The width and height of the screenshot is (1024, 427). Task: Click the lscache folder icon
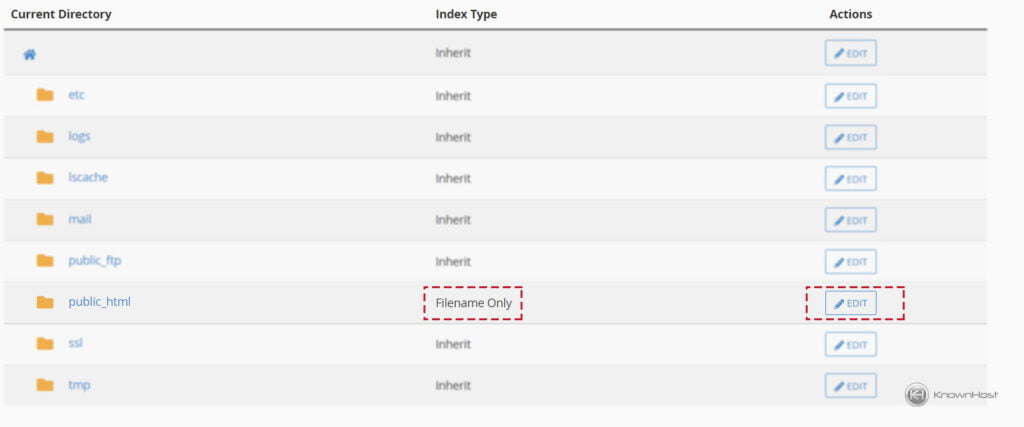pyautogui.click(x=44, y=178)
